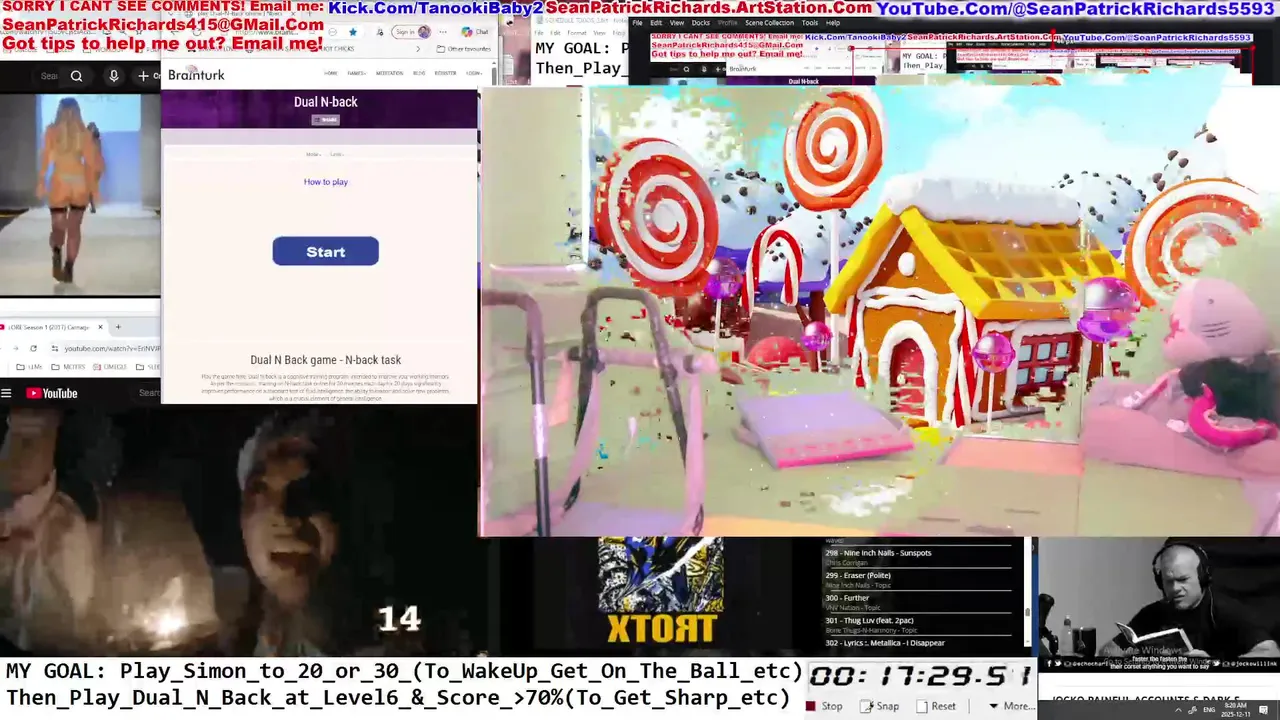Open a new tab next to LORE tab
Screen dimensions: 1280x720
pos(118,327)
